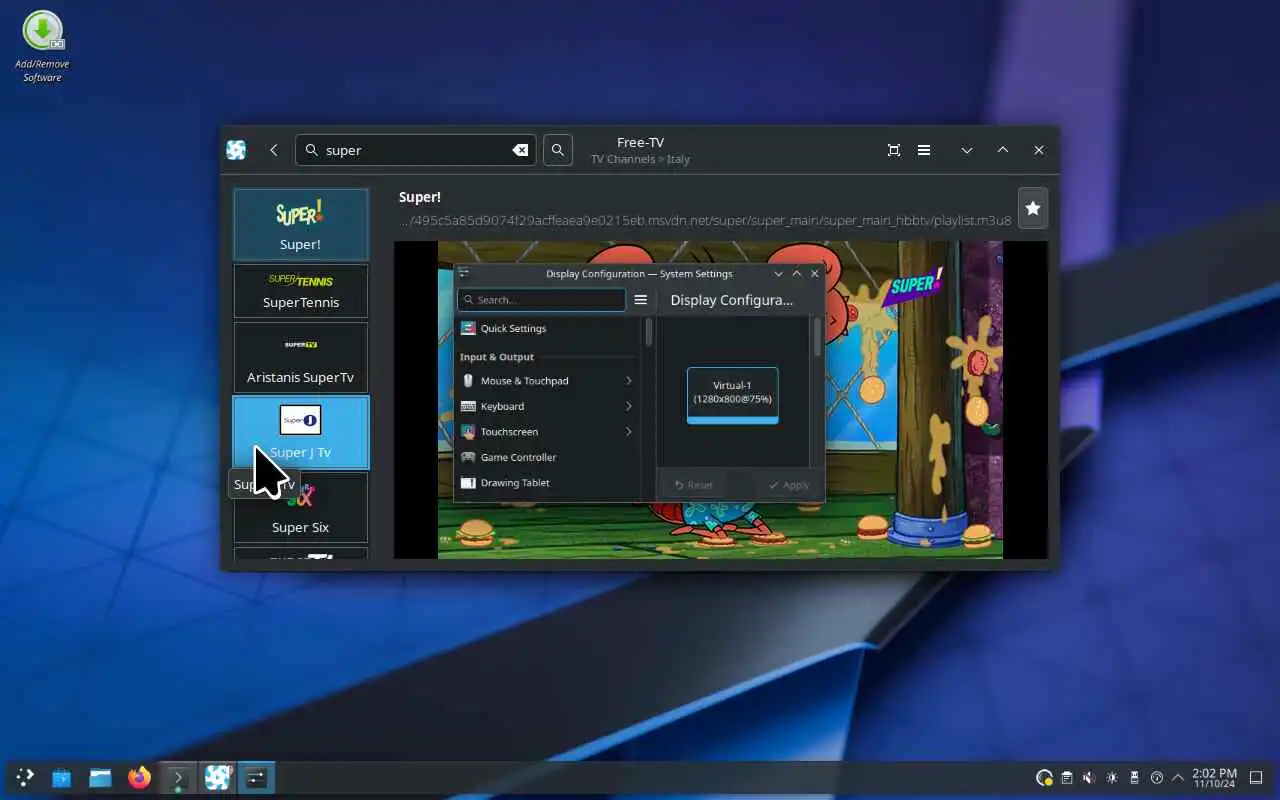Select Drawing Tablet settings
This screenshot has width=1280, height=800.
pos(547,482)
